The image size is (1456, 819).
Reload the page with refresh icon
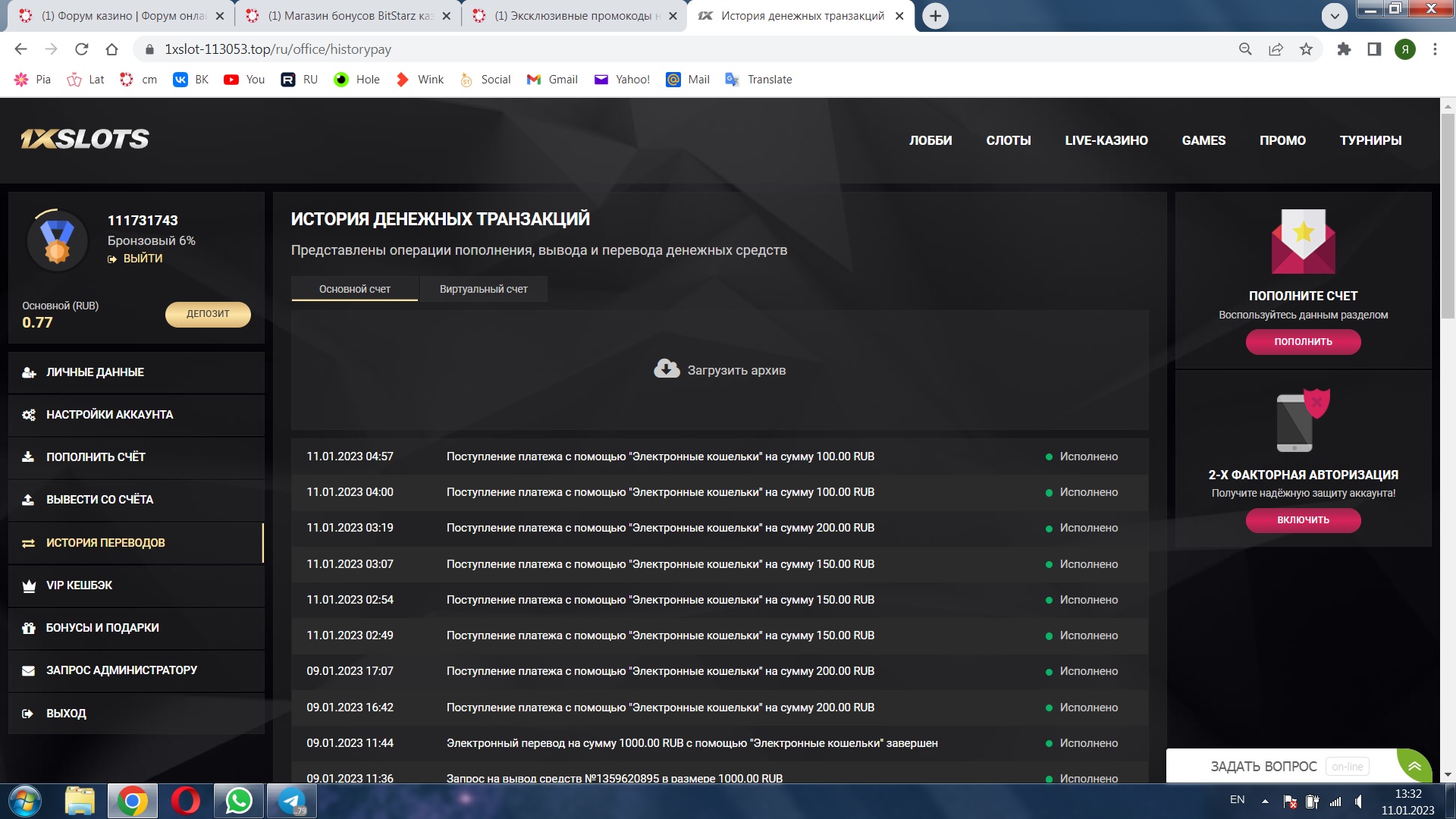[81, 49]
